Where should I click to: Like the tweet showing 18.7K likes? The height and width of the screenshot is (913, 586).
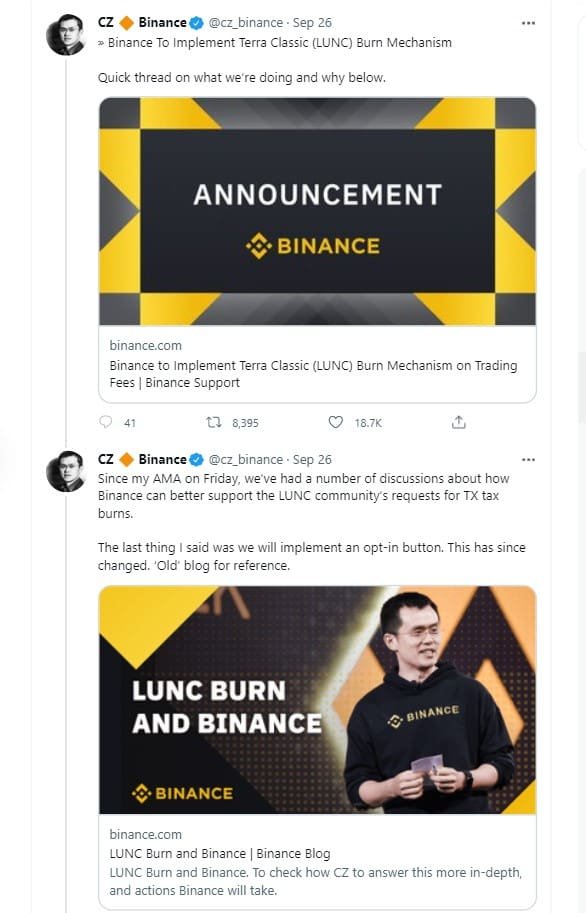pyautogui.click(x=335, y=422)
